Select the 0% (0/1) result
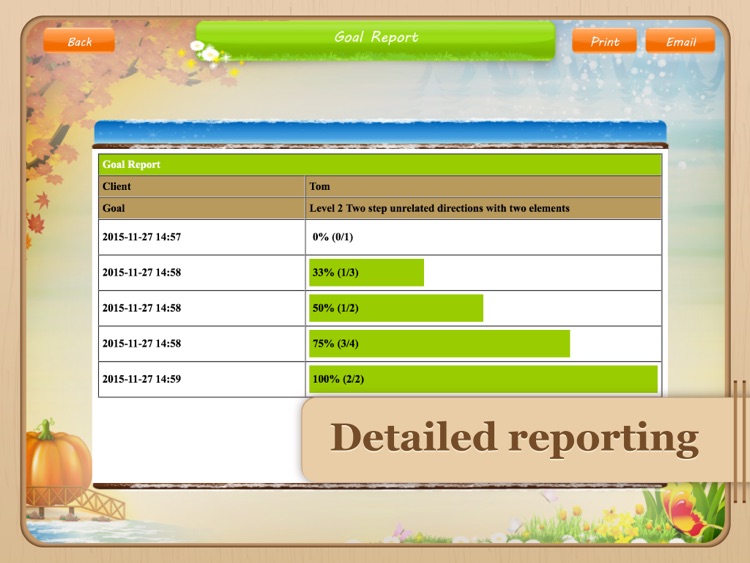 click(x=332, y=237)
